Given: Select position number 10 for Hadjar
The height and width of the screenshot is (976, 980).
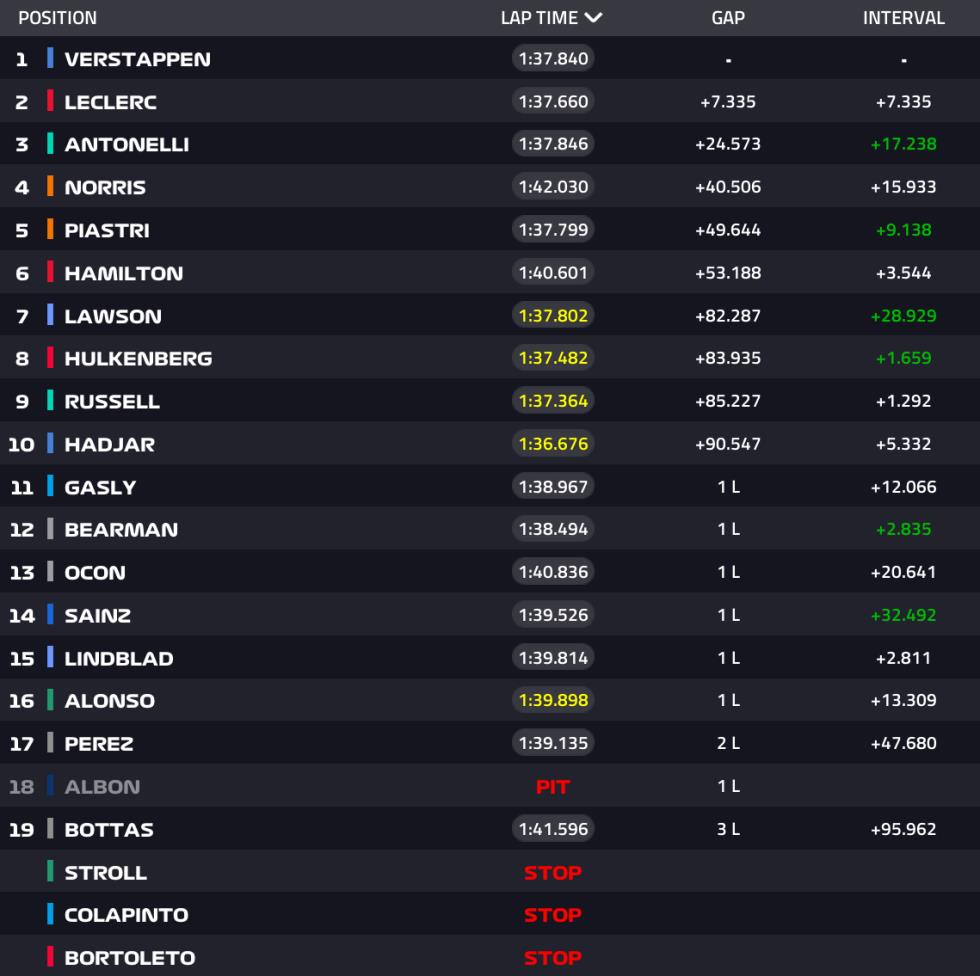Looking at the screenshot, I should pos(21,444).
